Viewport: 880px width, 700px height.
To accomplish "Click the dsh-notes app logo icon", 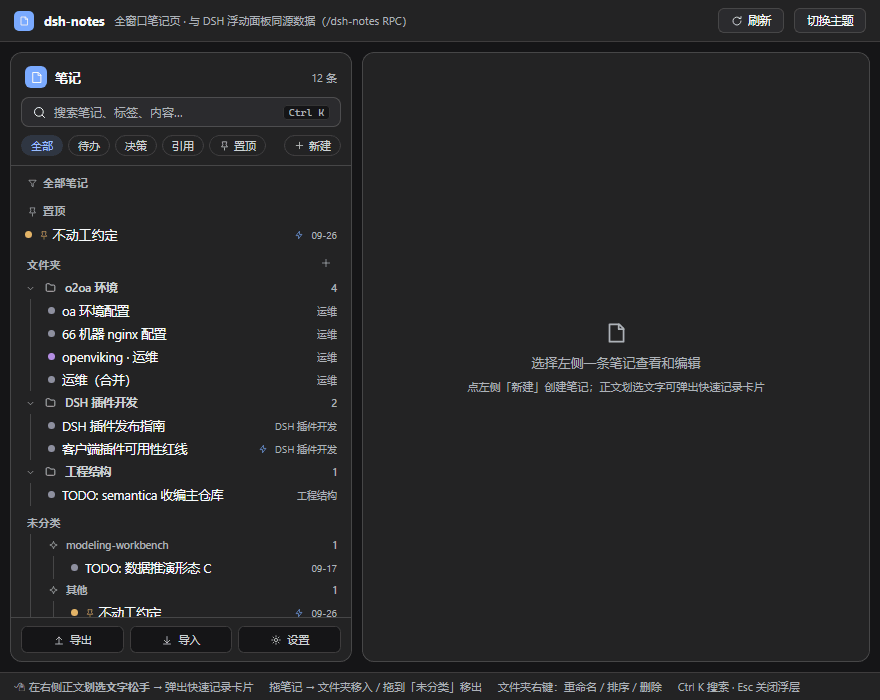I will pos(24,21).
